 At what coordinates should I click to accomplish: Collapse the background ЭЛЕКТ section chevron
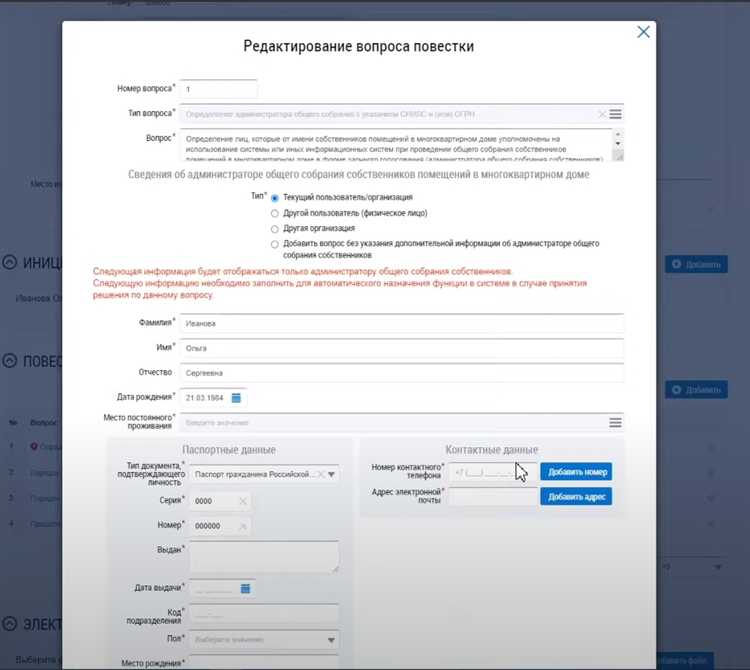[x=10, y=624]
